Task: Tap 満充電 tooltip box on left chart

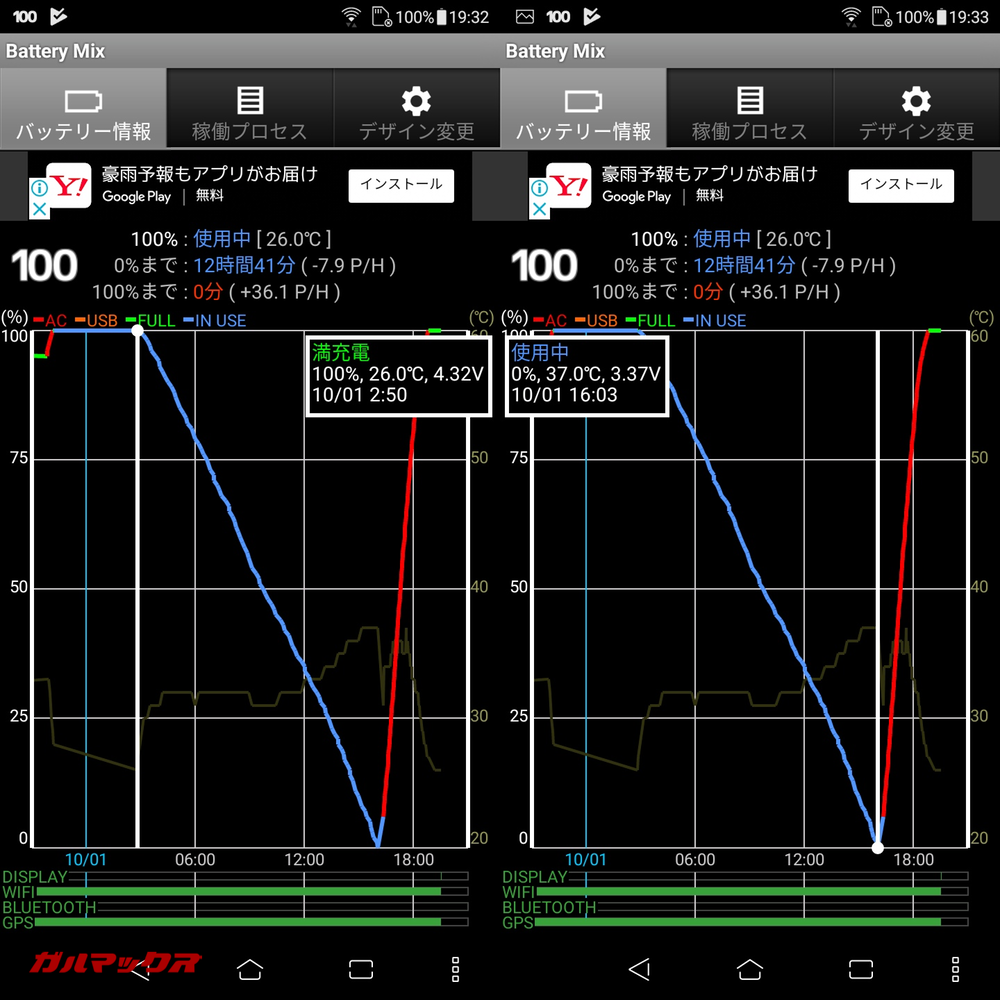Action: click(x=398, y=375)
